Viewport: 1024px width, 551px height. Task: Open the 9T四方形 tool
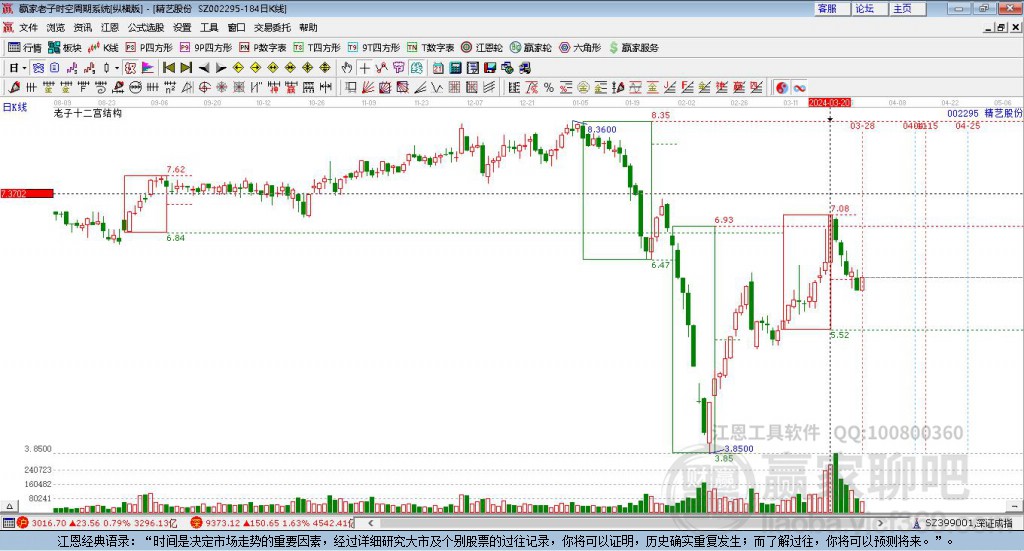tap(374, 48)
